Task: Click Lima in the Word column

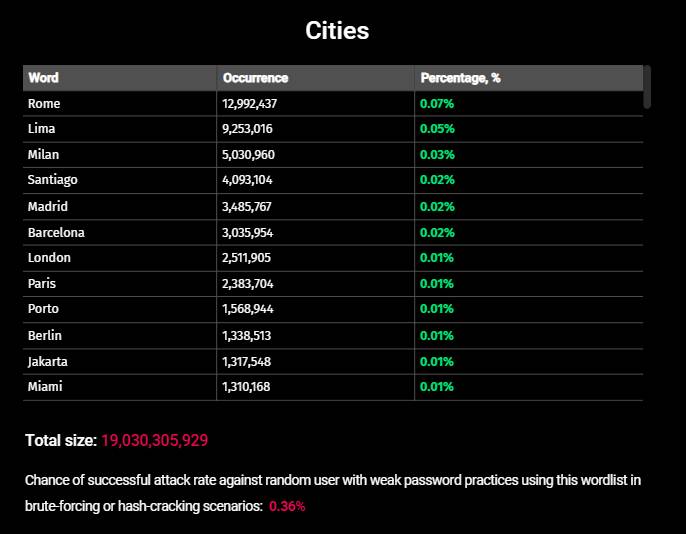Action: [x=41, y=129]
